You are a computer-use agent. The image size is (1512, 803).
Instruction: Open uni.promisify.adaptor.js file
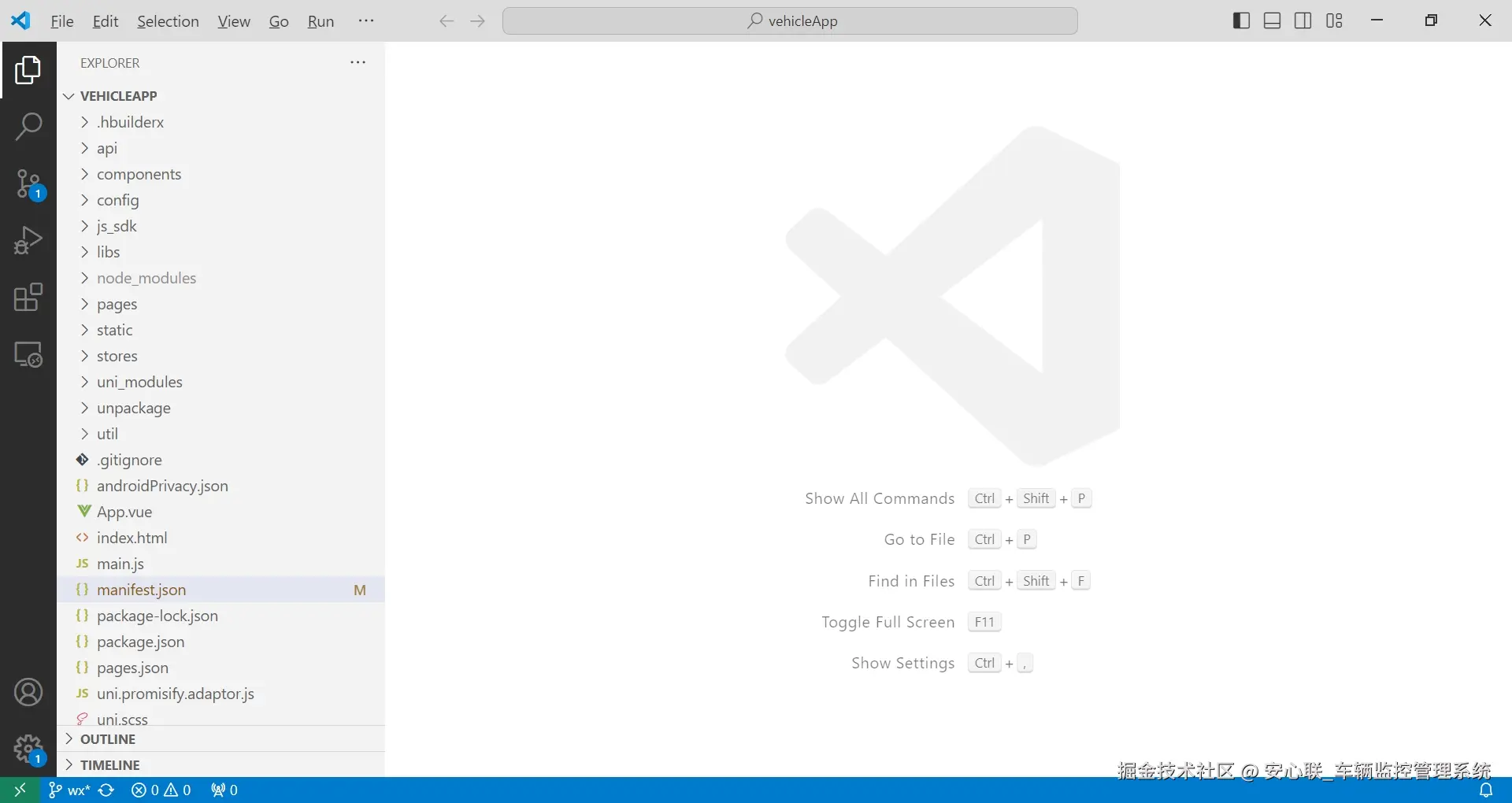click(x=220, y=694)
